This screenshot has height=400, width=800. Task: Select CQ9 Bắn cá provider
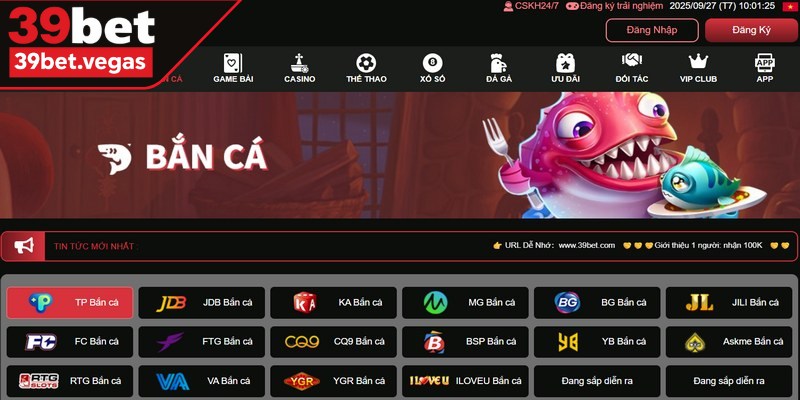coord(333,342)
